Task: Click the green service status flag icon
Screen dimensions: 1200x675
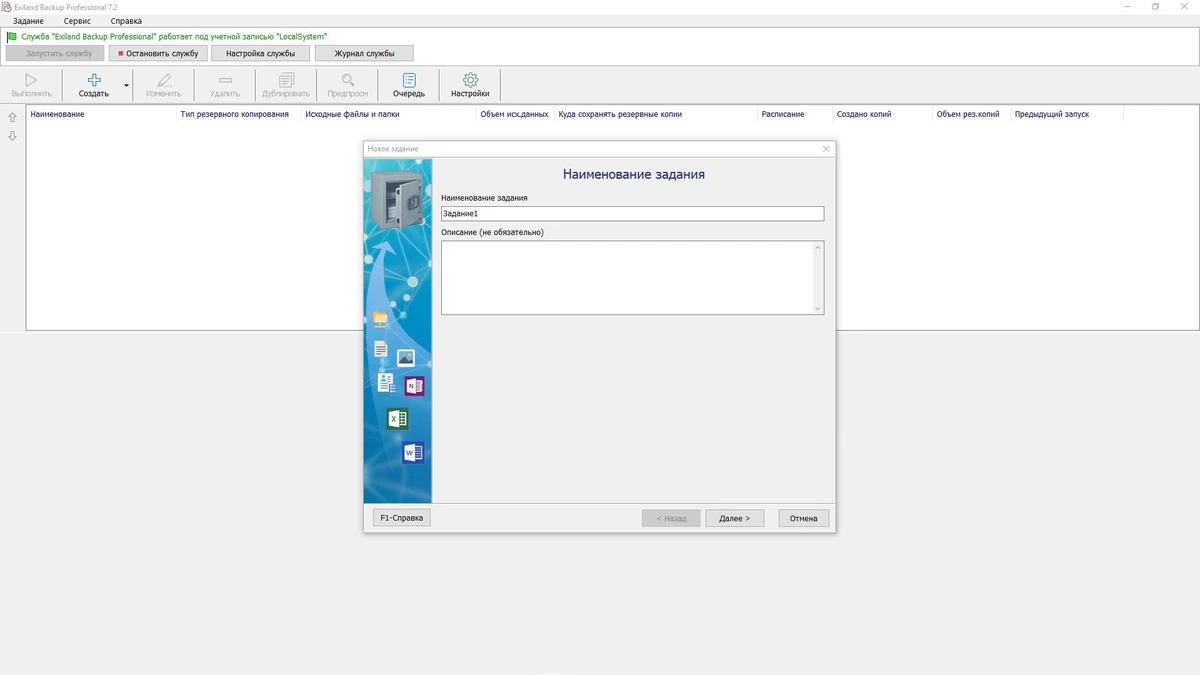Action: coord(12,37)
